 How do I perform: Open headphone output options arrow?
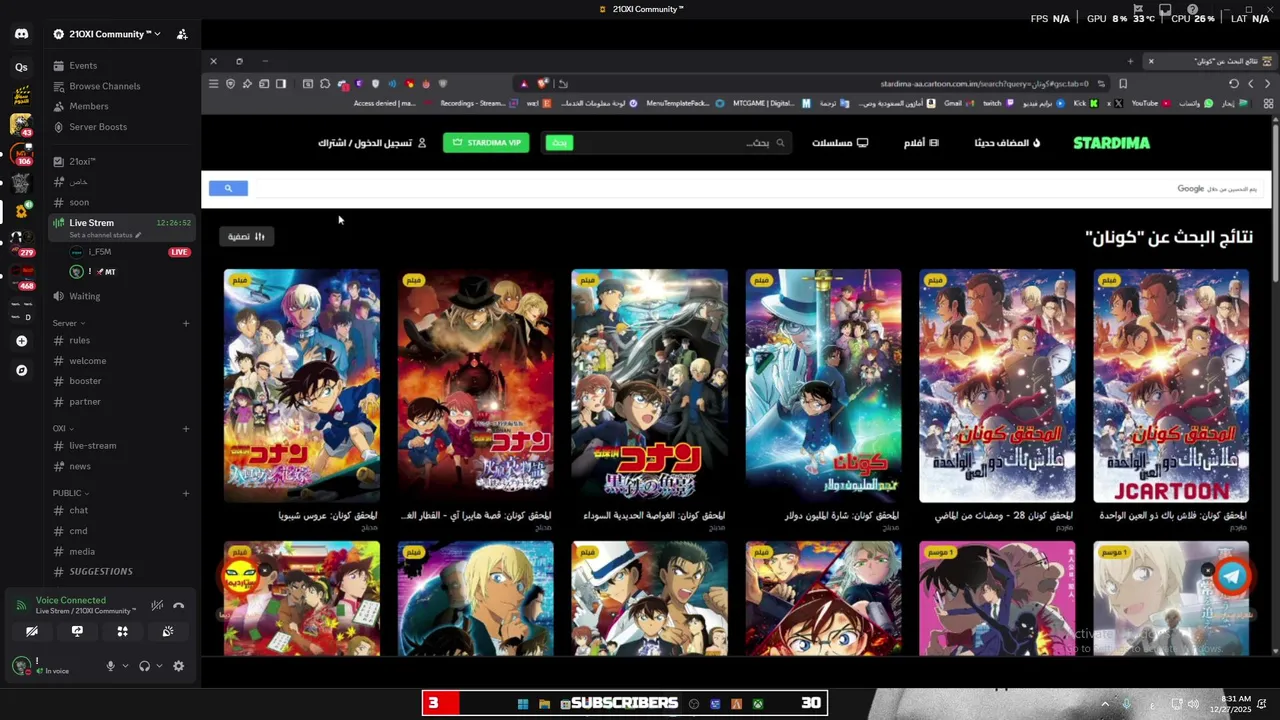click(x=159, y=666)
